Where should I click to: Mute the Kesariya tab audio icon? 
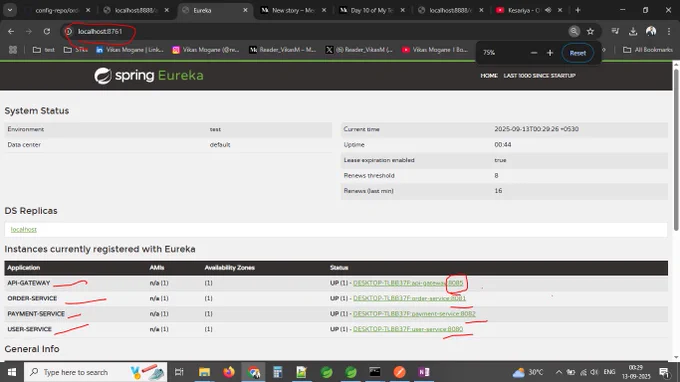[x=548, y=10]
